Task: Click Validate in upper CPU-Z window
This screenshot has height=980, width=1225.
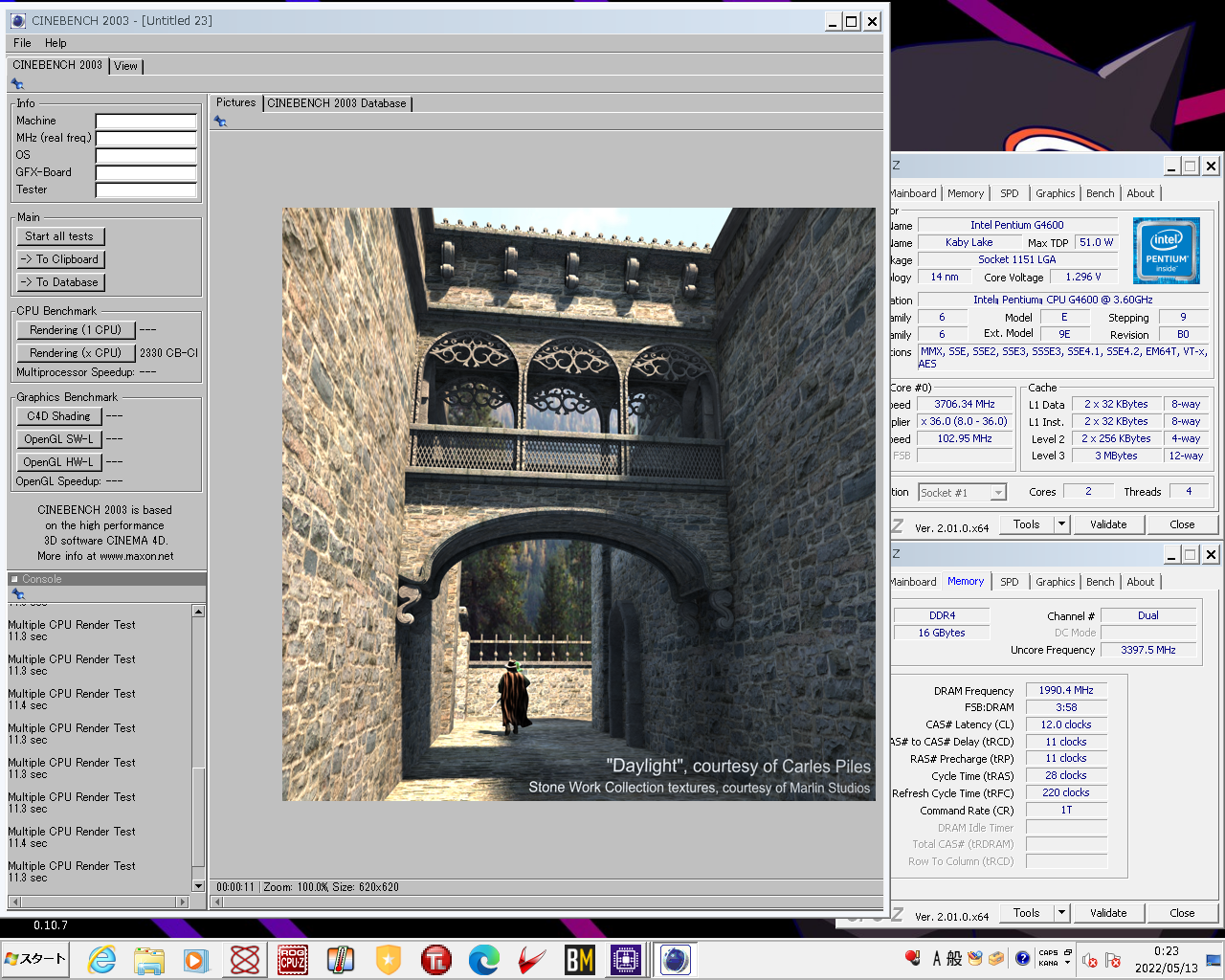Action: (x=1107, y=524)
